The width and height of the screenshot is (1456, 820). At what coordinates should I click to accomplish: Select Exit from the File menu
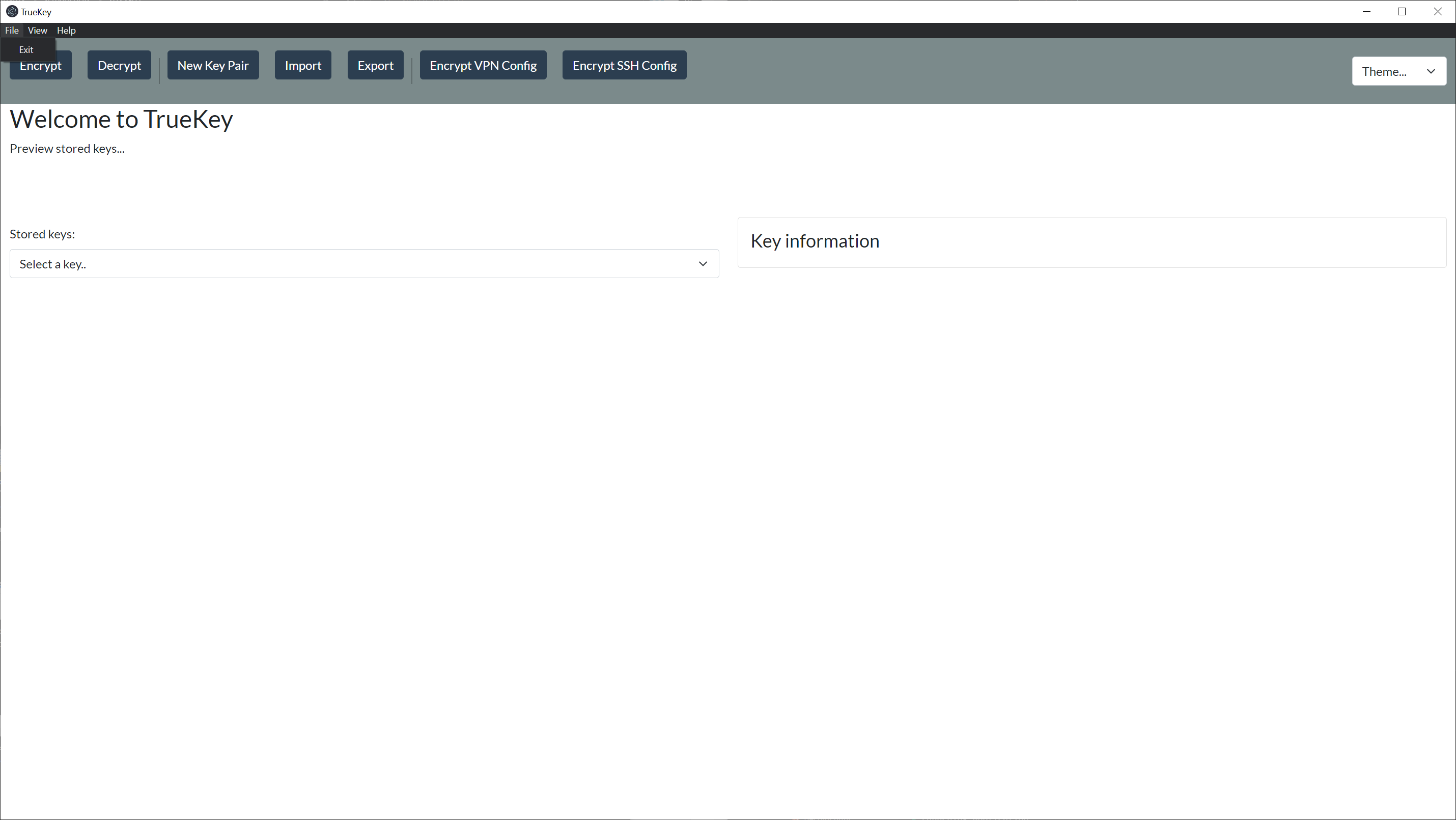pyautogui.click(x=26, y=49)
